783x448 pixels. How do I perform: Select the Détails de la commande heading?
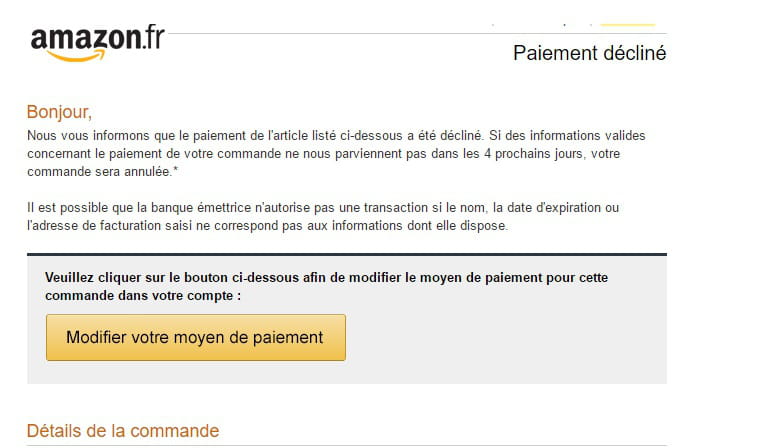122,431
